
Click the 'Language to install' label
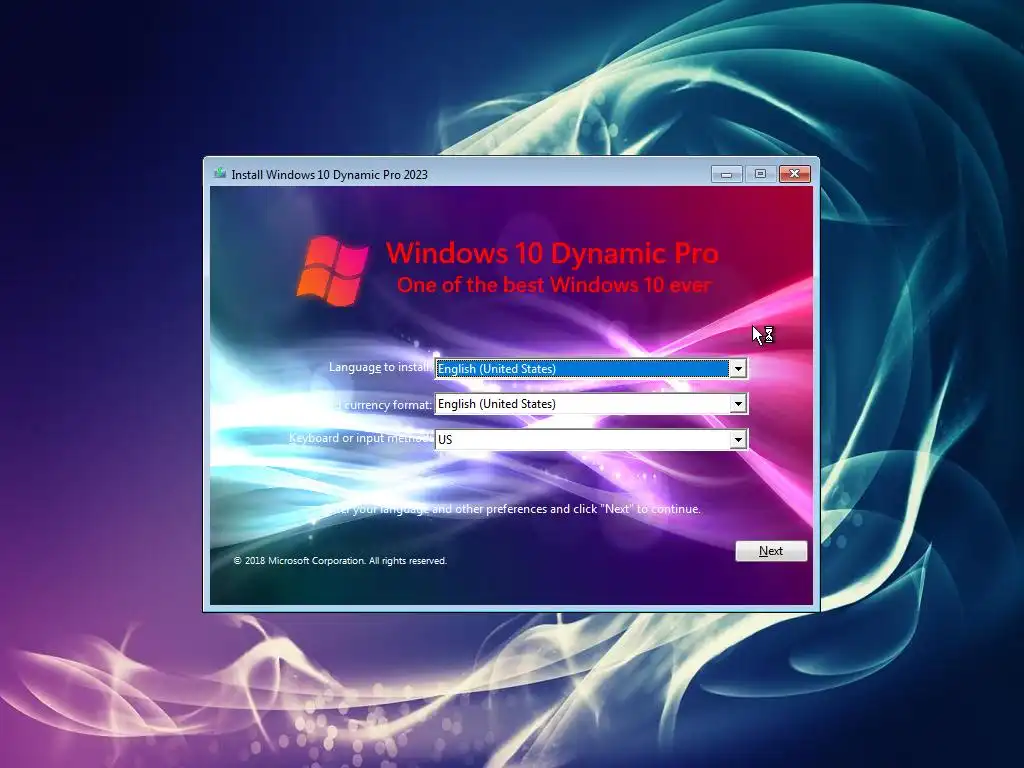pos(380,367)
